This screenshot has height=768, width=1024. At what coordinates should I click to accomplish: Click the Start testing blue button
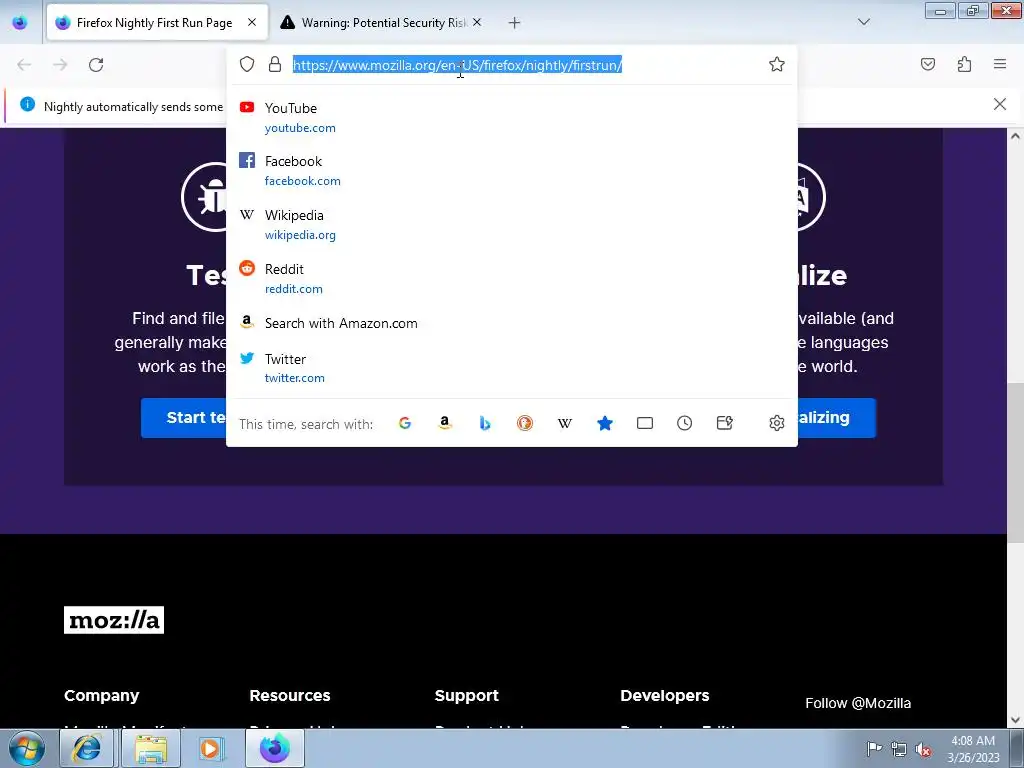pos(184,418)
